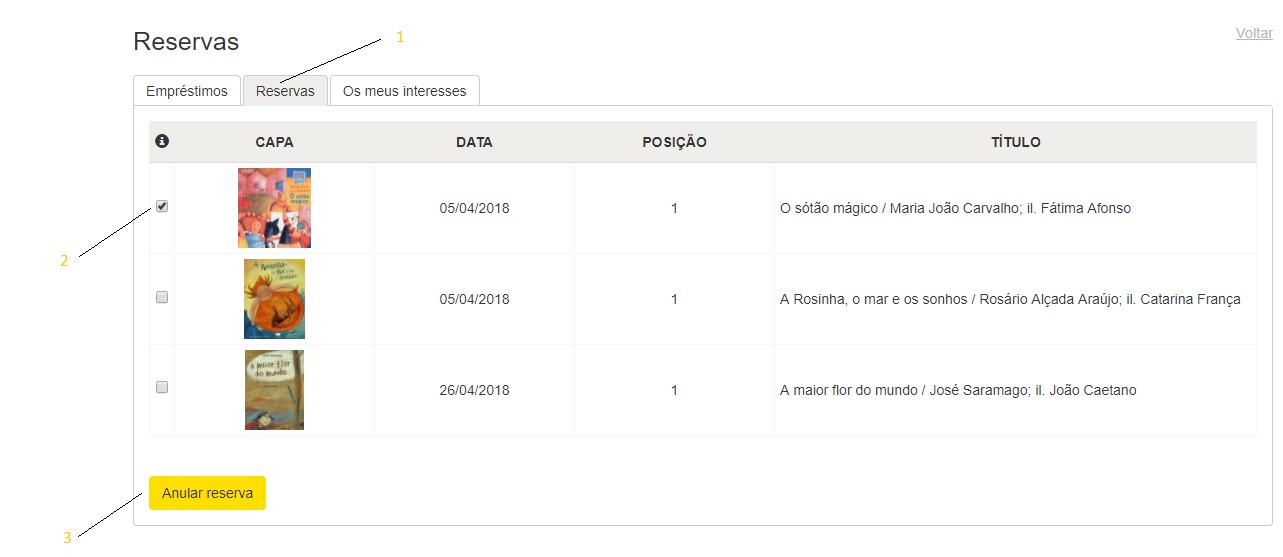
Task: Click the Anular reserva button
Action: [x=207, y=493]
